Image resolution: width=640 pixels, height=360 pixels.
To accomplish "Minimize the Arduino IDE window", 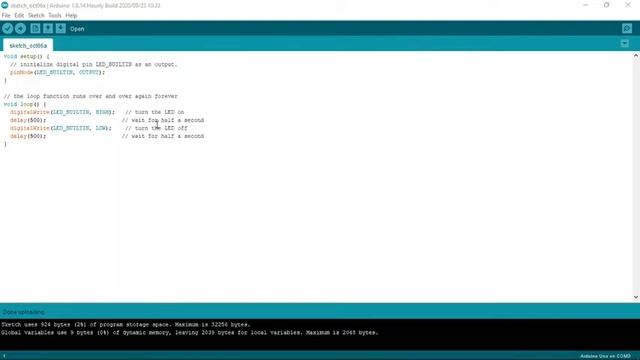I will tap(585, 5).
